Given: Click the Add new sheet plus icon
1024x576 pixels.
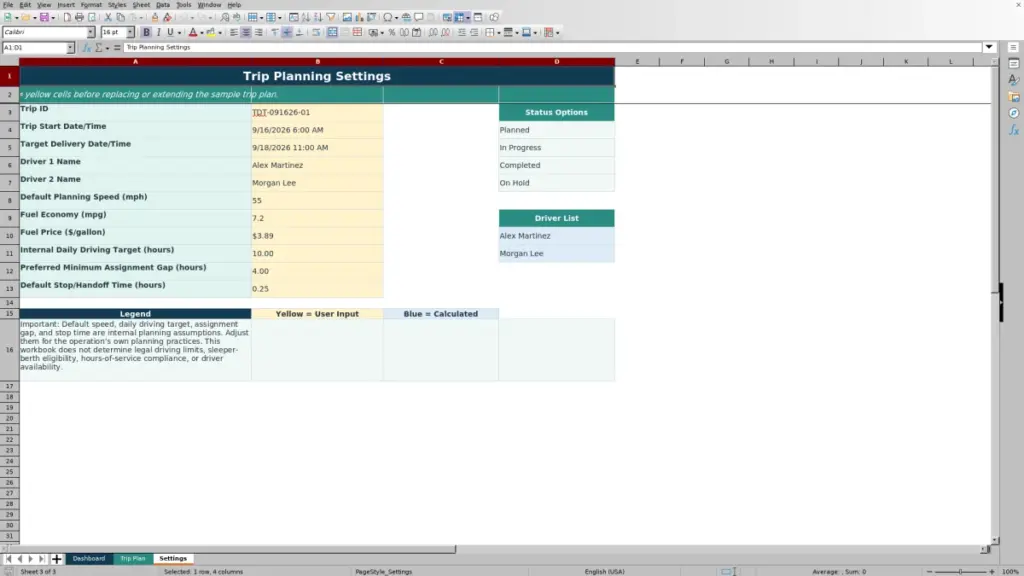Looking at the screenshot, I should [56, 559].
